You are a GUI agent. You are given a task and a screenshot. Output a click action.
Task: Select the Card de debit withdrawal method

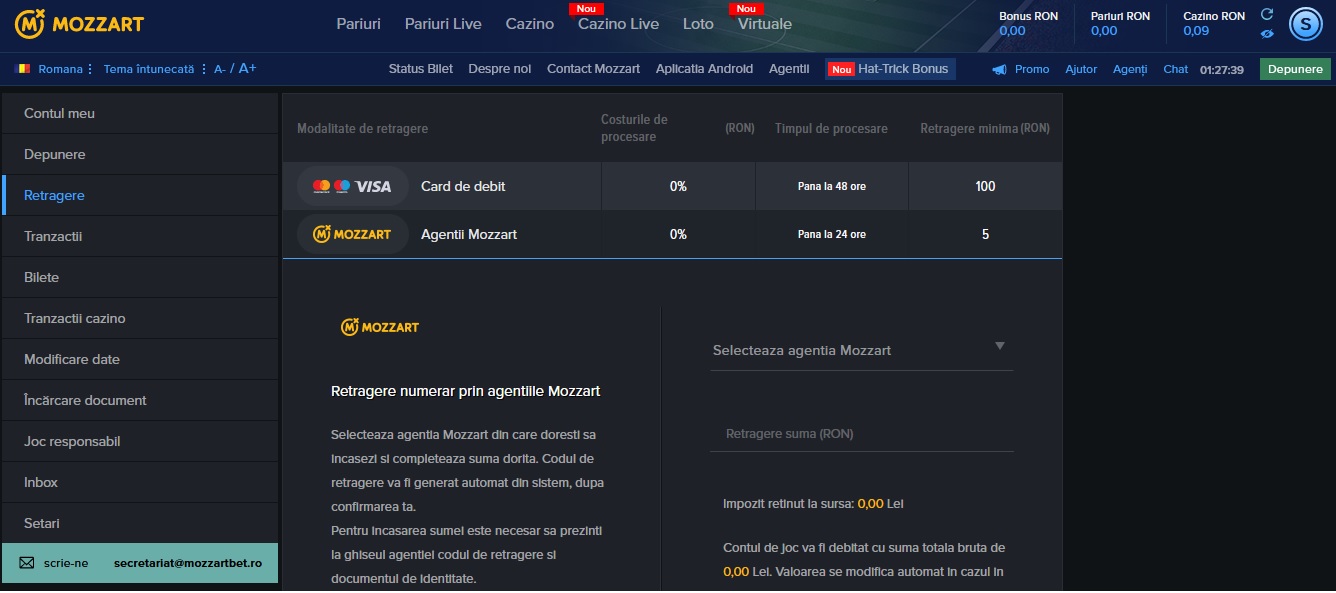(672, 186)
